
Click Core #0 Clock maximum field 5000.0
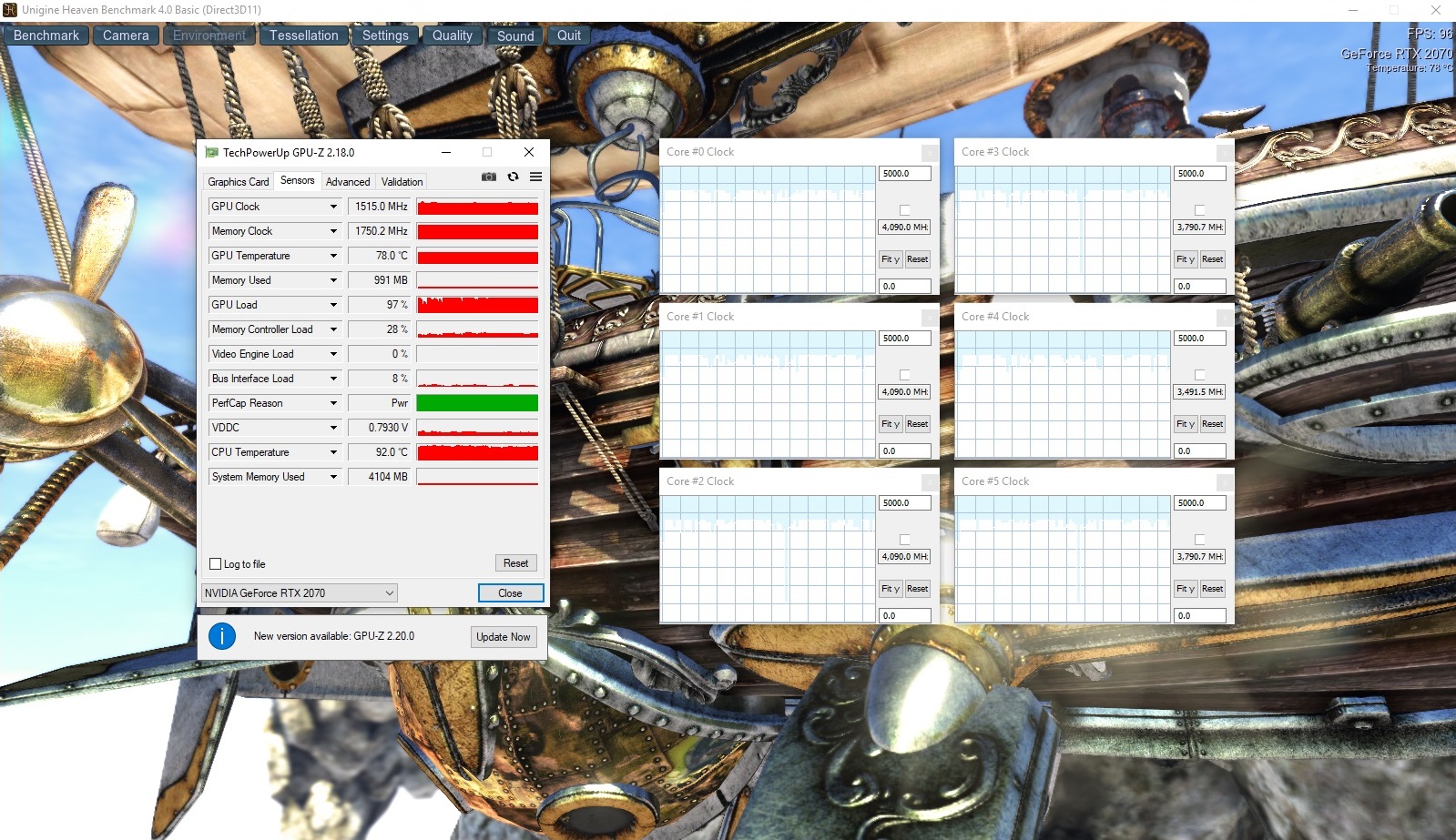click(905, 174)
